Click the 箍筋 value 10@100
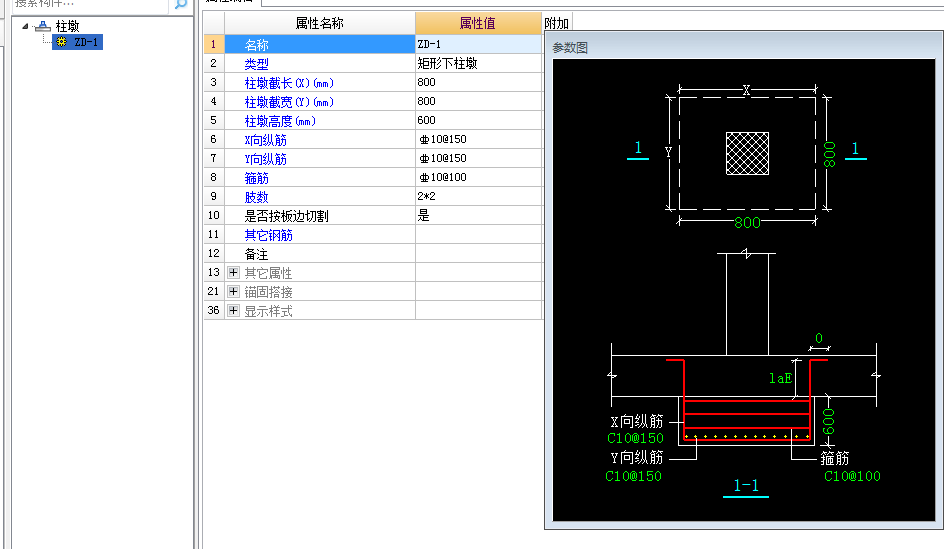 coord(443,177)
